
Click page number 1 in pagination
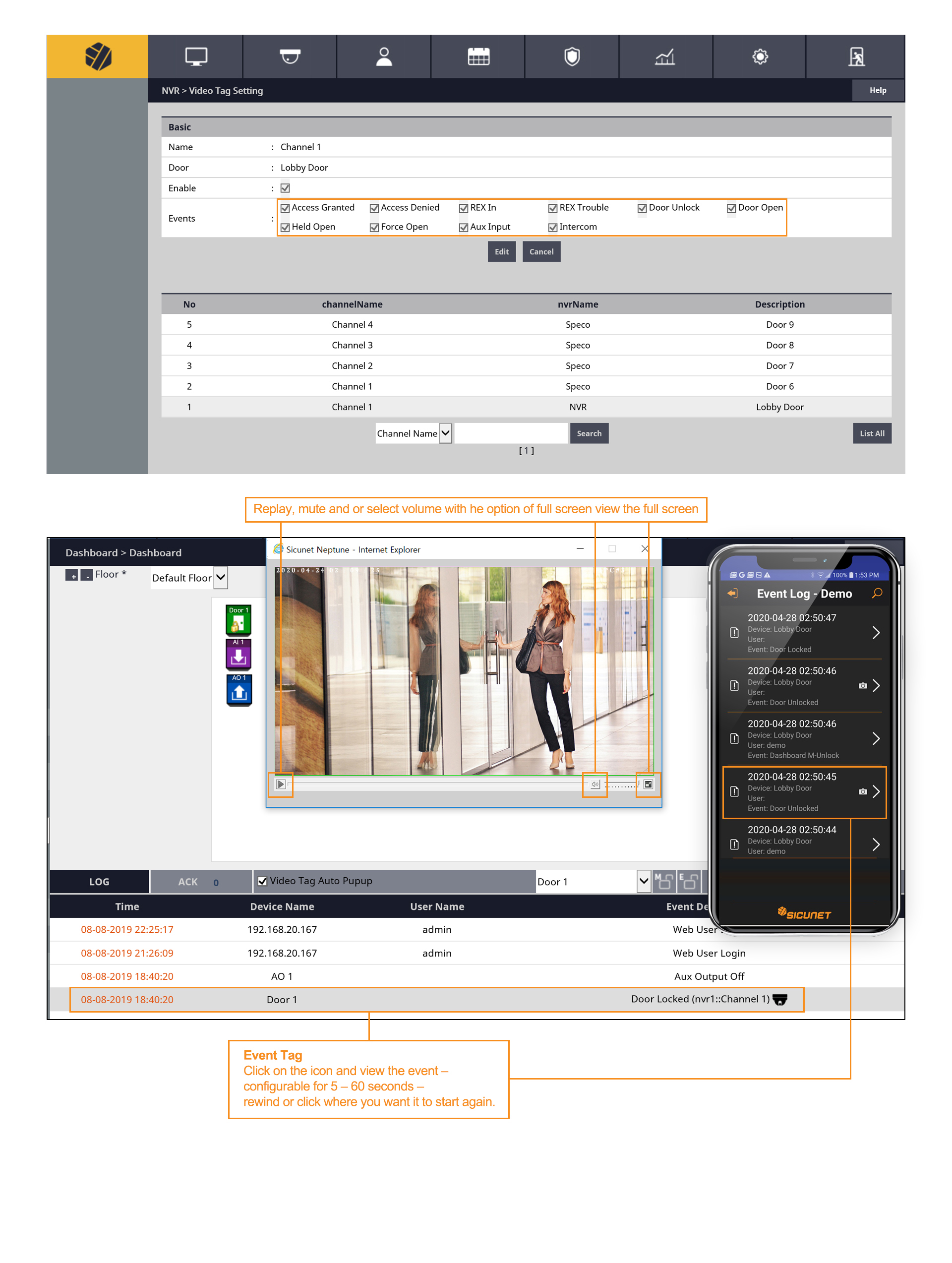[526, 450]
